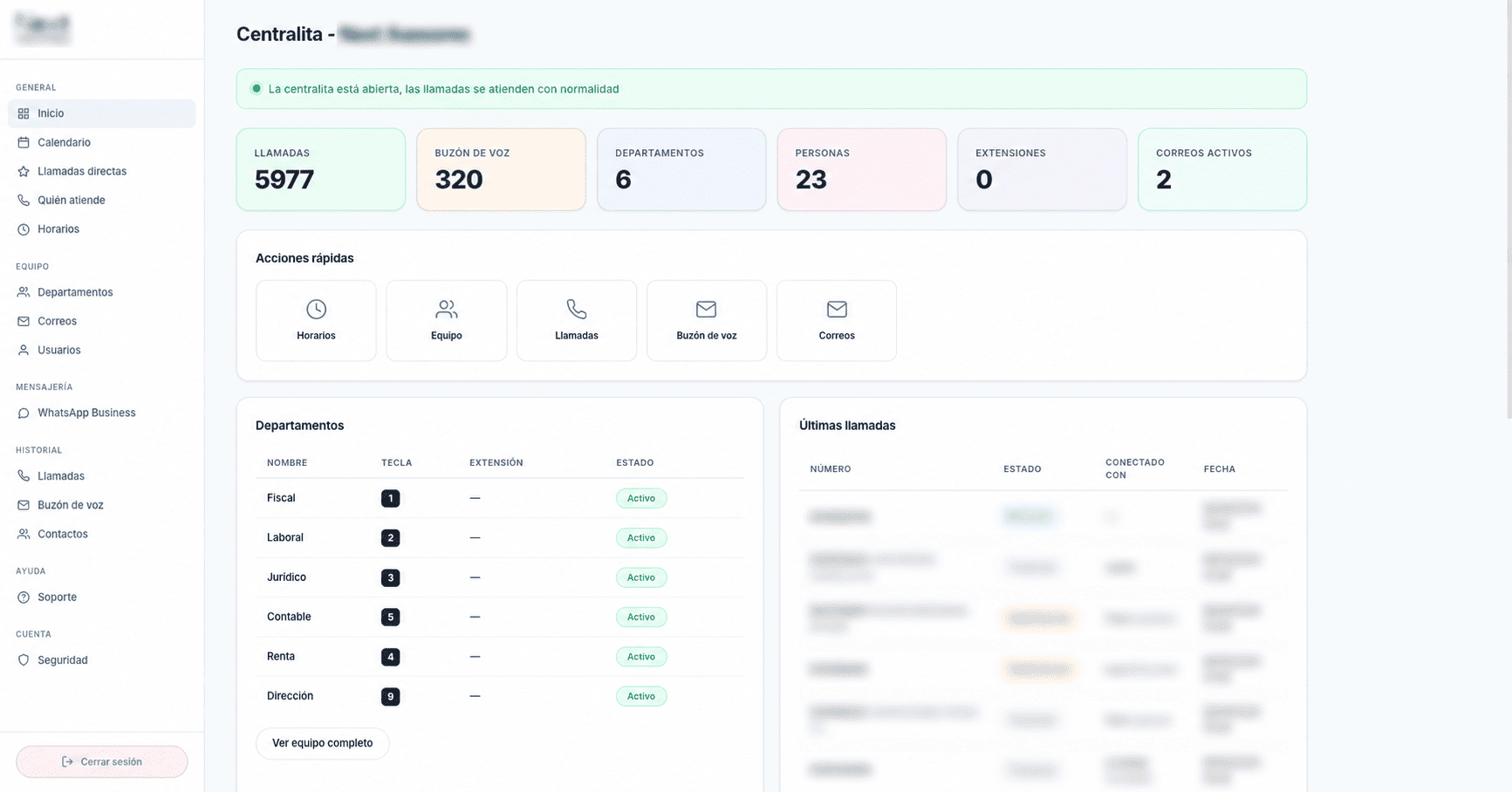This screenshot has width=1512, height=792.
Task: Click the Ver equipo completo button
Action: tap(322, 743)
